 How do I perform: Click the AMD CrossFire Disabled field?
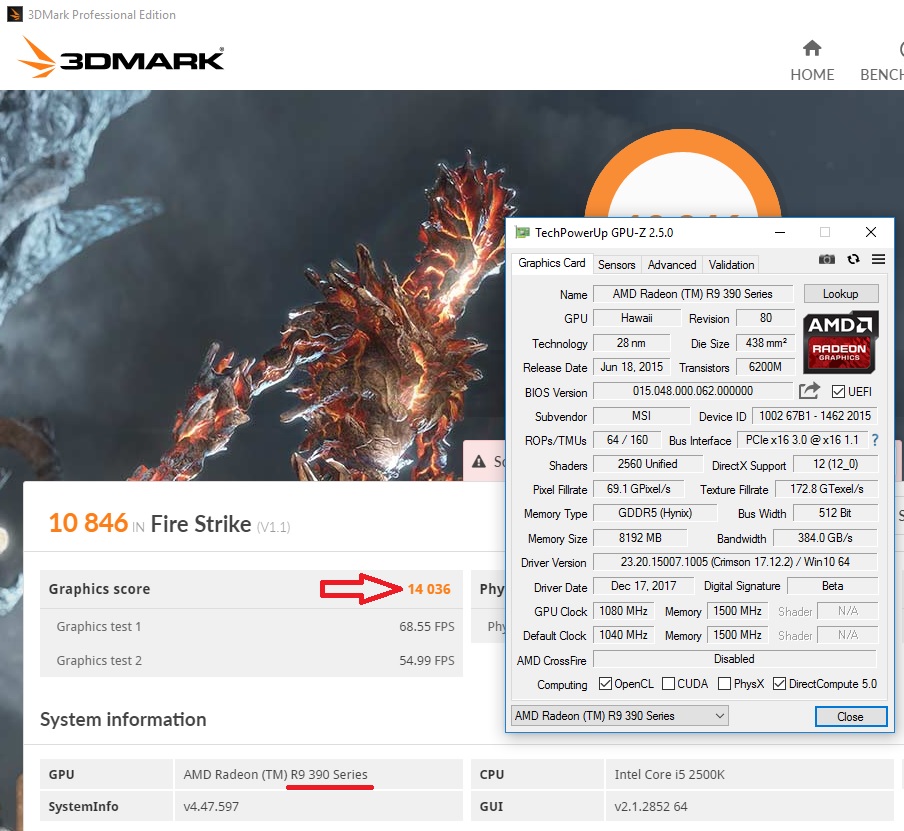click(734, 659)
